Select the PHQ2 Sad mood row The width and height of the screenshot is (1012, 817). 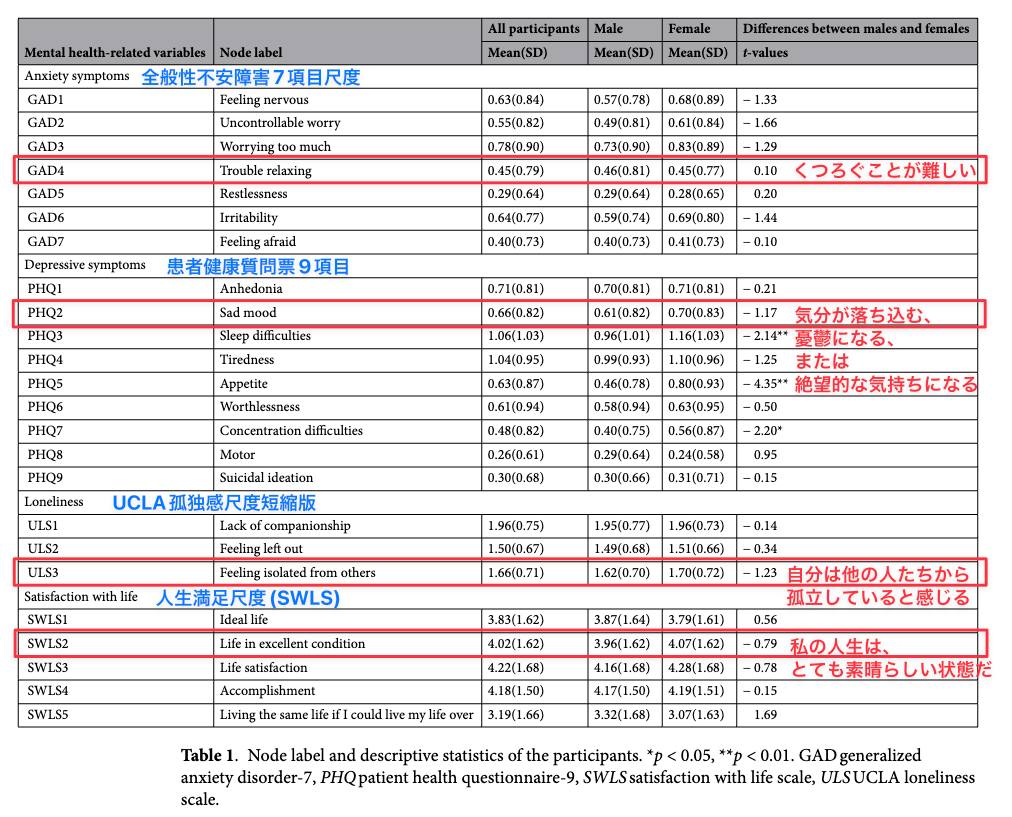point(499,313)
